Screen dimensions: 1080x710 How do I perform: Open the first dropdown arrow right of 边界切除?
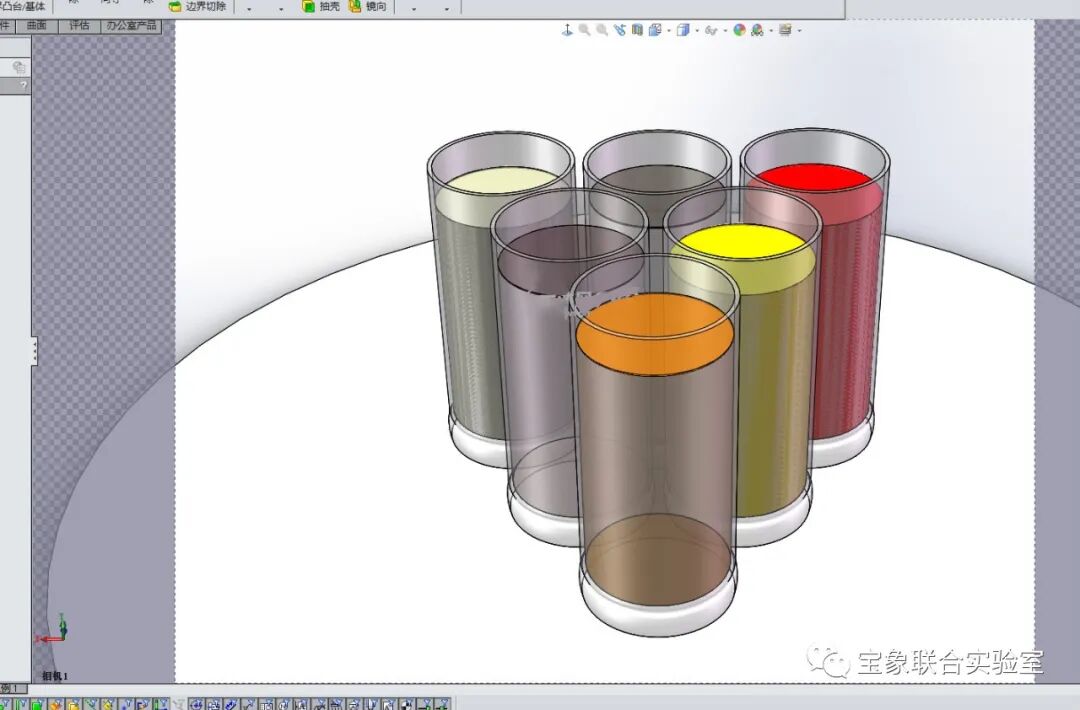249,9
